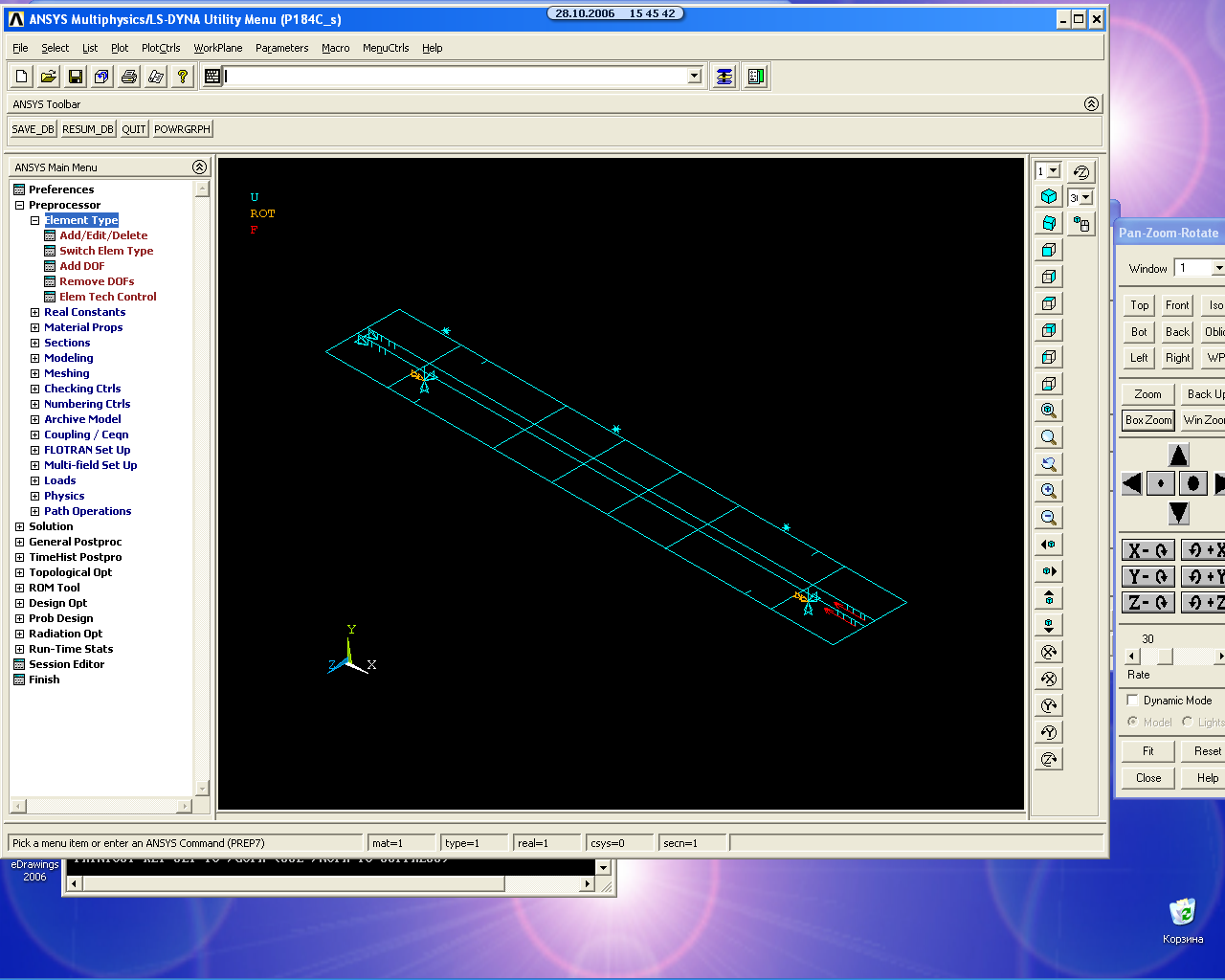Click the first Rotate about Y icon
Viewport: 1225px width, 980px height.
click(1049, 705)
